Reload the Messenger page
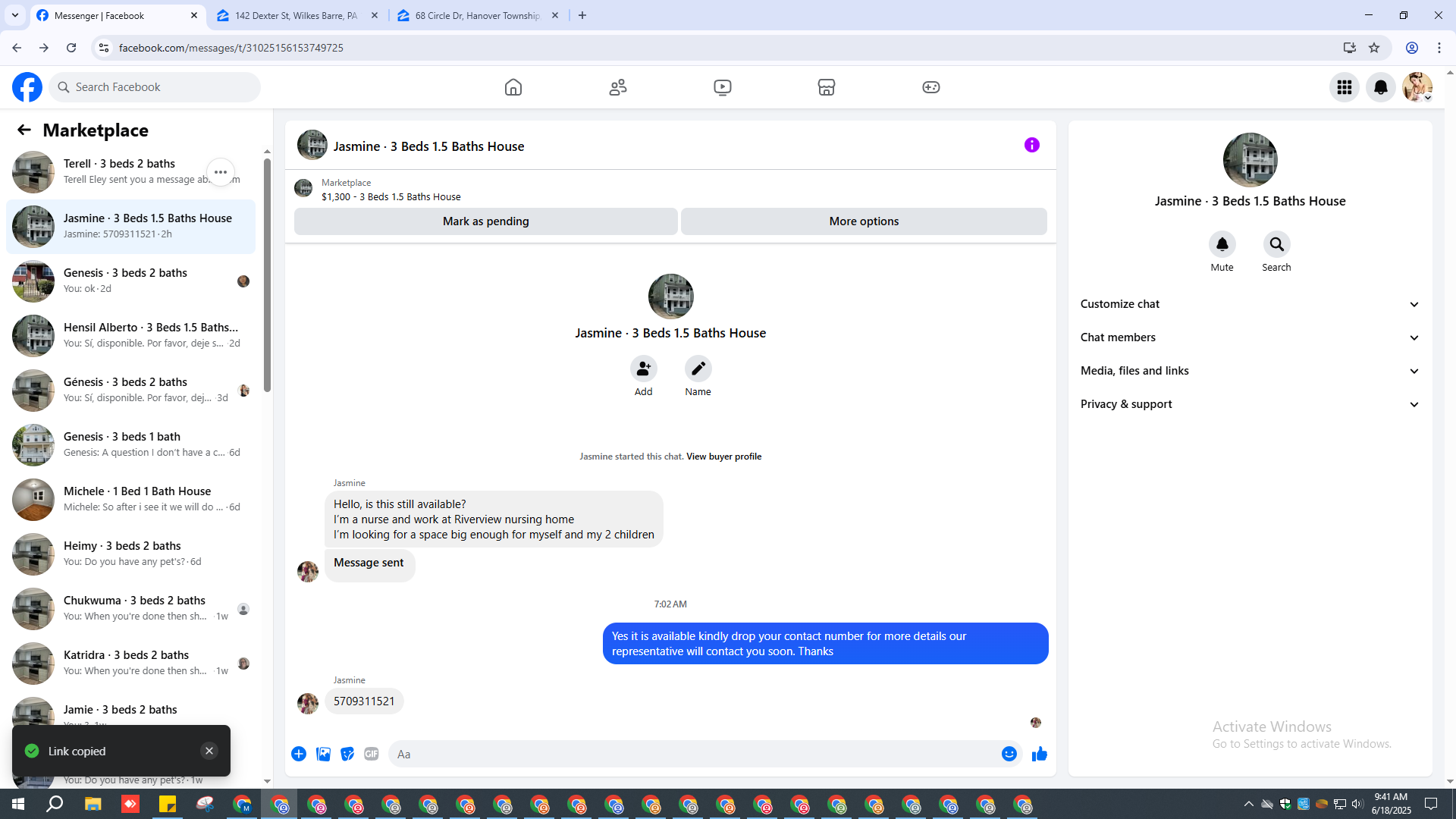1456x819 pixels. coord(71,48)
